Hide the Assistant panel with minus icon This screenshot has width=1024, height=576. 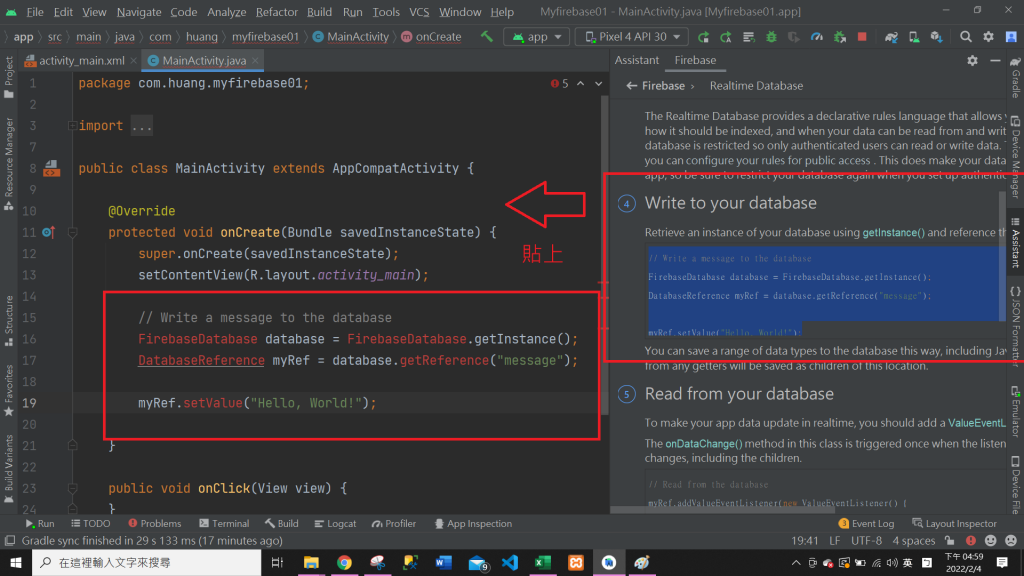click(x=995, y=60)
